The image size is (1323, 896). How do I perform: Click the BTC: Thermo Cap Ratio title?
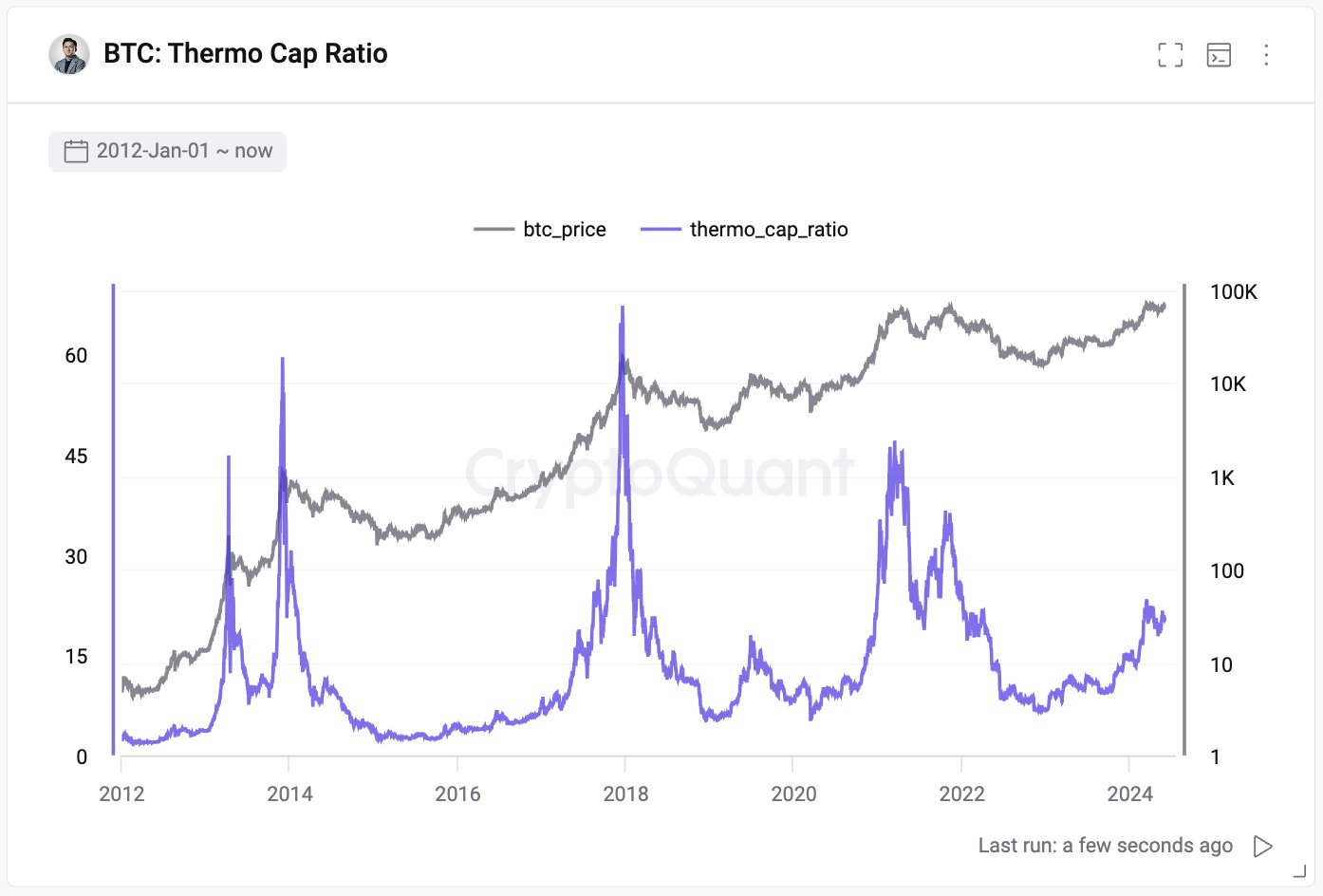coord(245,54)
